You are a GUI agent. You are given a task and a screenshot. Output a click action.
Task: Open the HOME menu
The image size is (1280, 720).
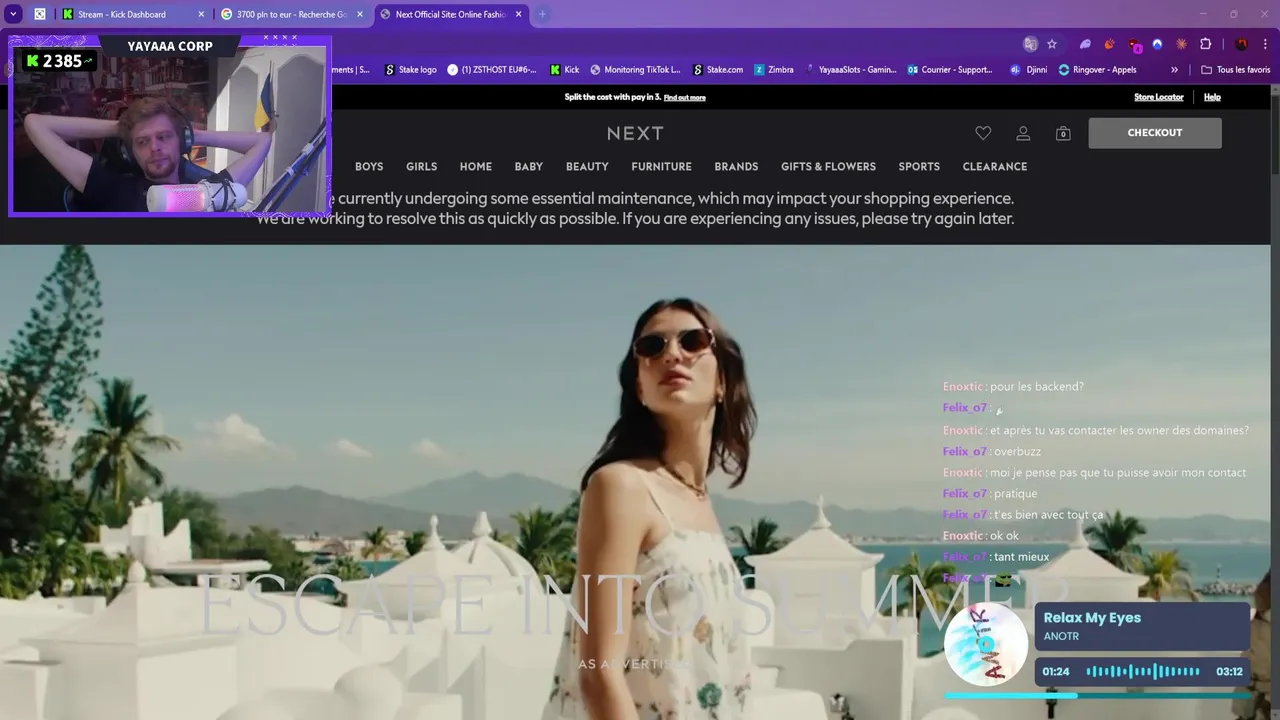pos(476,167)
